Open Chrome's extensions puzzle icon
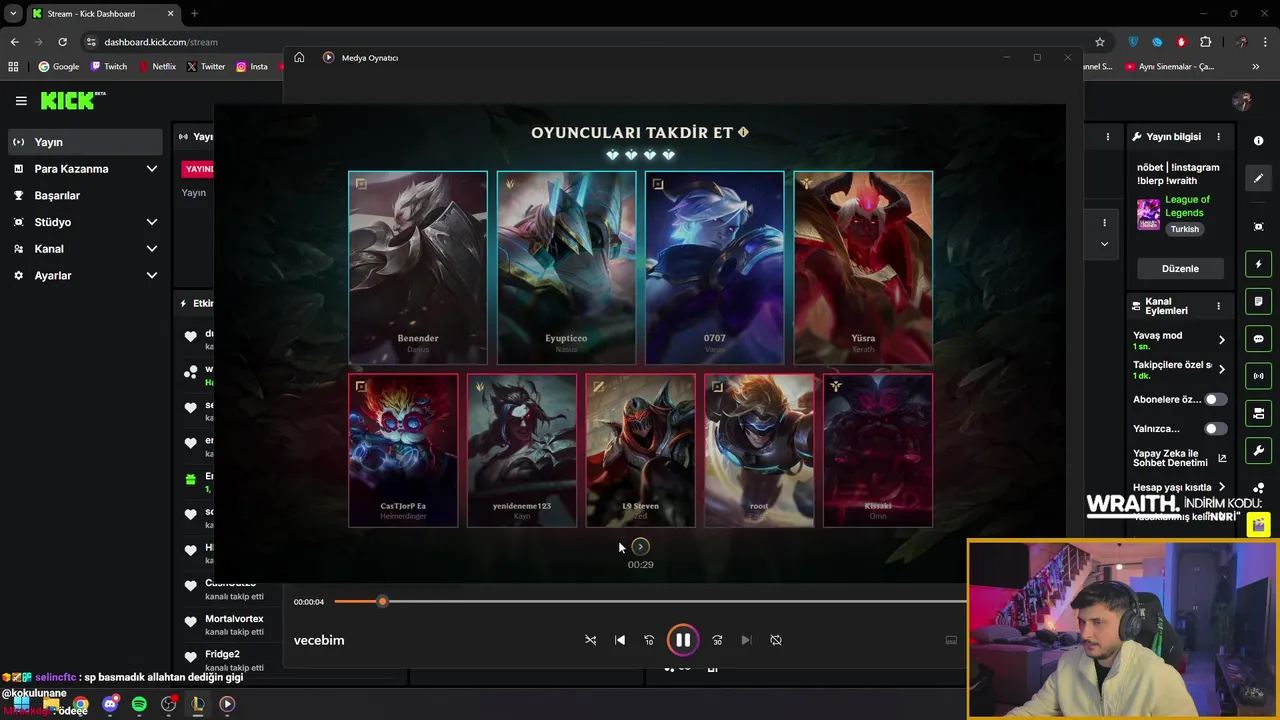1280x720 pixels. coord(1205,42)
